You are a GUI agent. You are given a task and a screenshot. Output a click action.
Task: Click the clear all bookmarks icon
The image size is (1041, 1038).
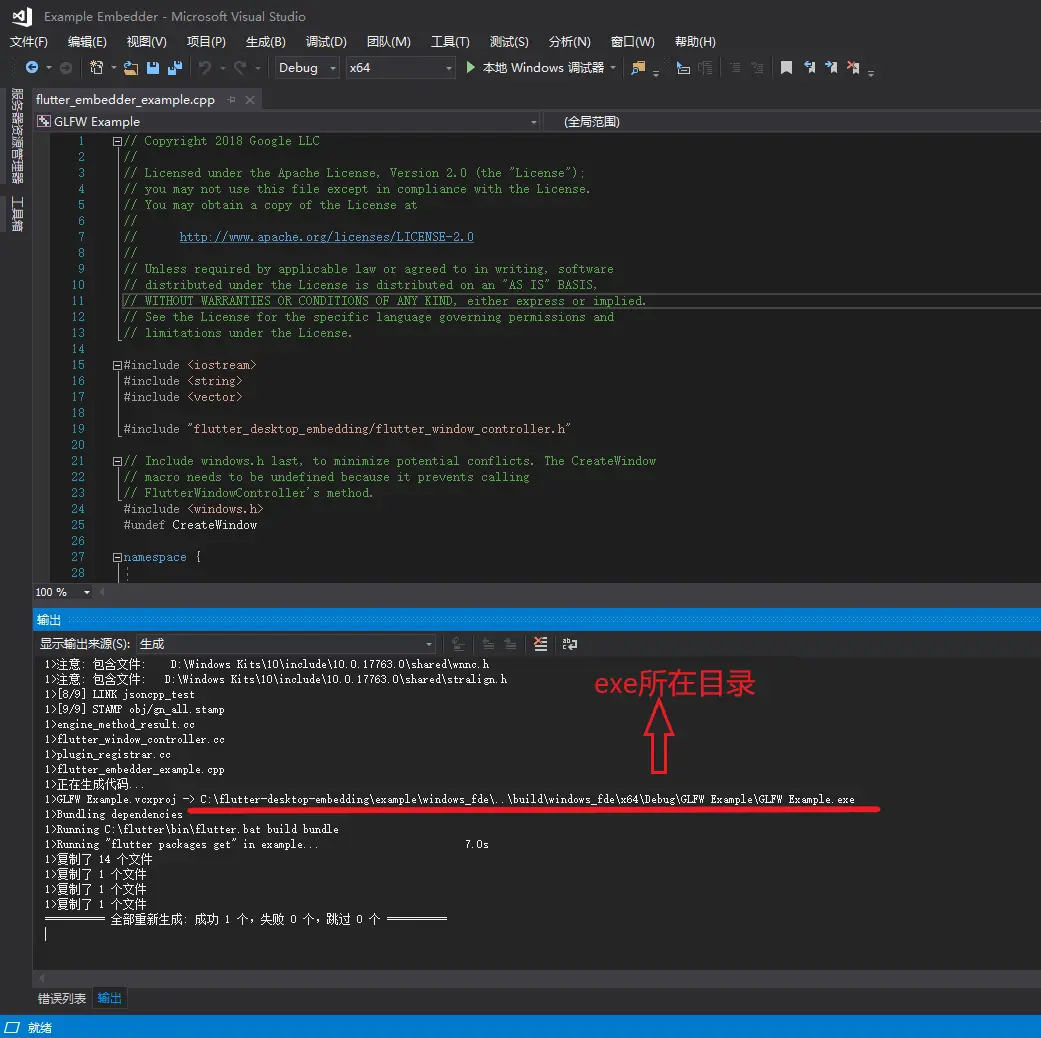[x=853, y=67]
